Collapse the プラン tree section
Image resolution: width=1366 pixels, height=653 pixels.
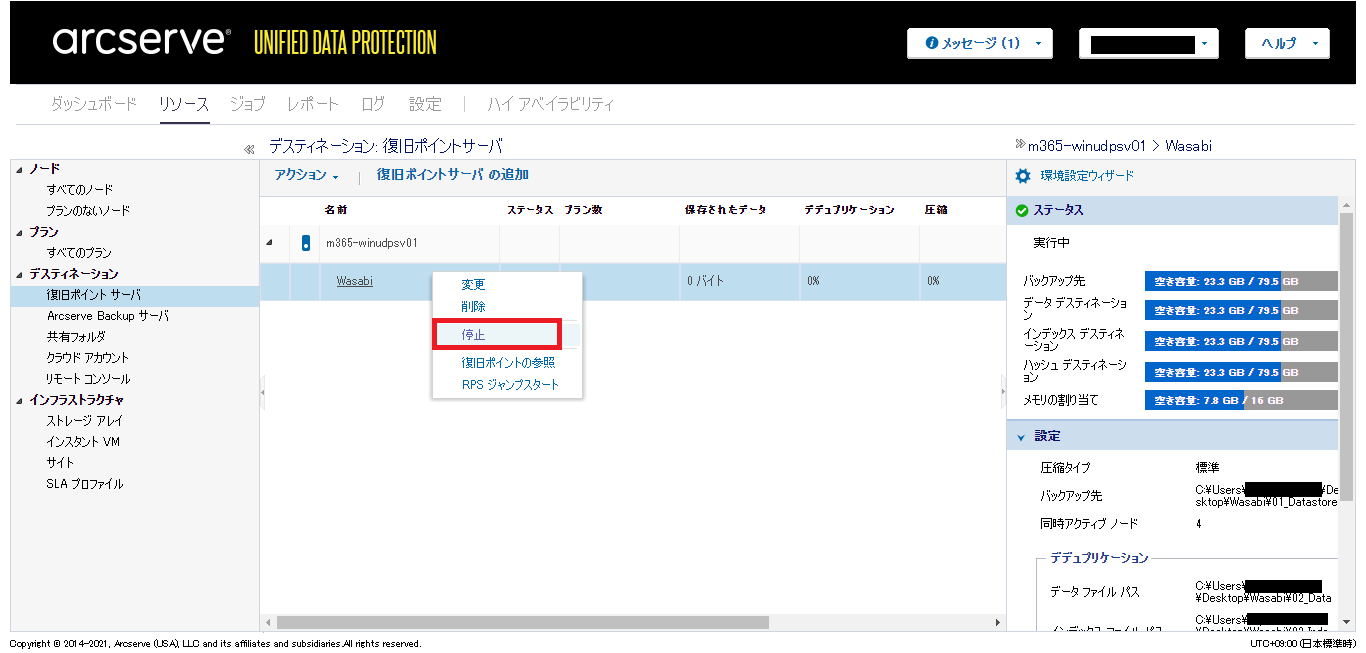20,232
